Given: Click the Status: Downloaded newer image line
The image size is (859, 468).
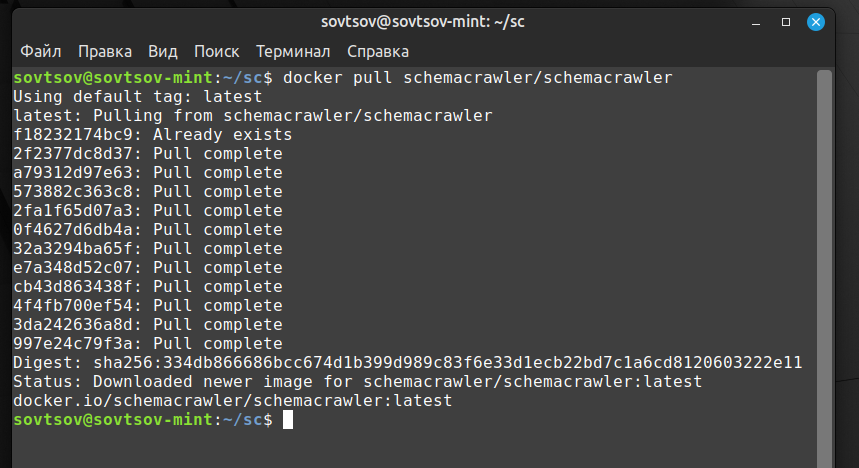Looking at the screenshot, I should point(358,381).
